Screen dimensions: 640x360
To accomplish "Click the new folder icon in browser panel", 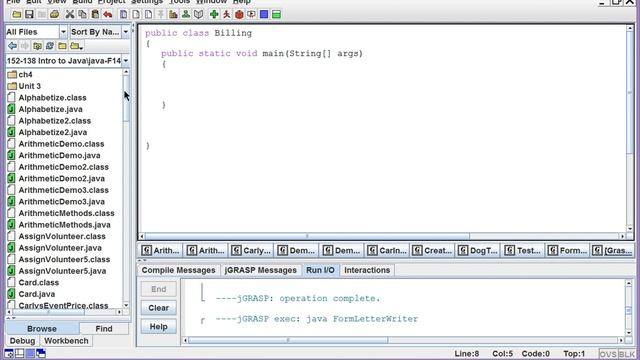I will pyautogui.click(x=62, y=46).
